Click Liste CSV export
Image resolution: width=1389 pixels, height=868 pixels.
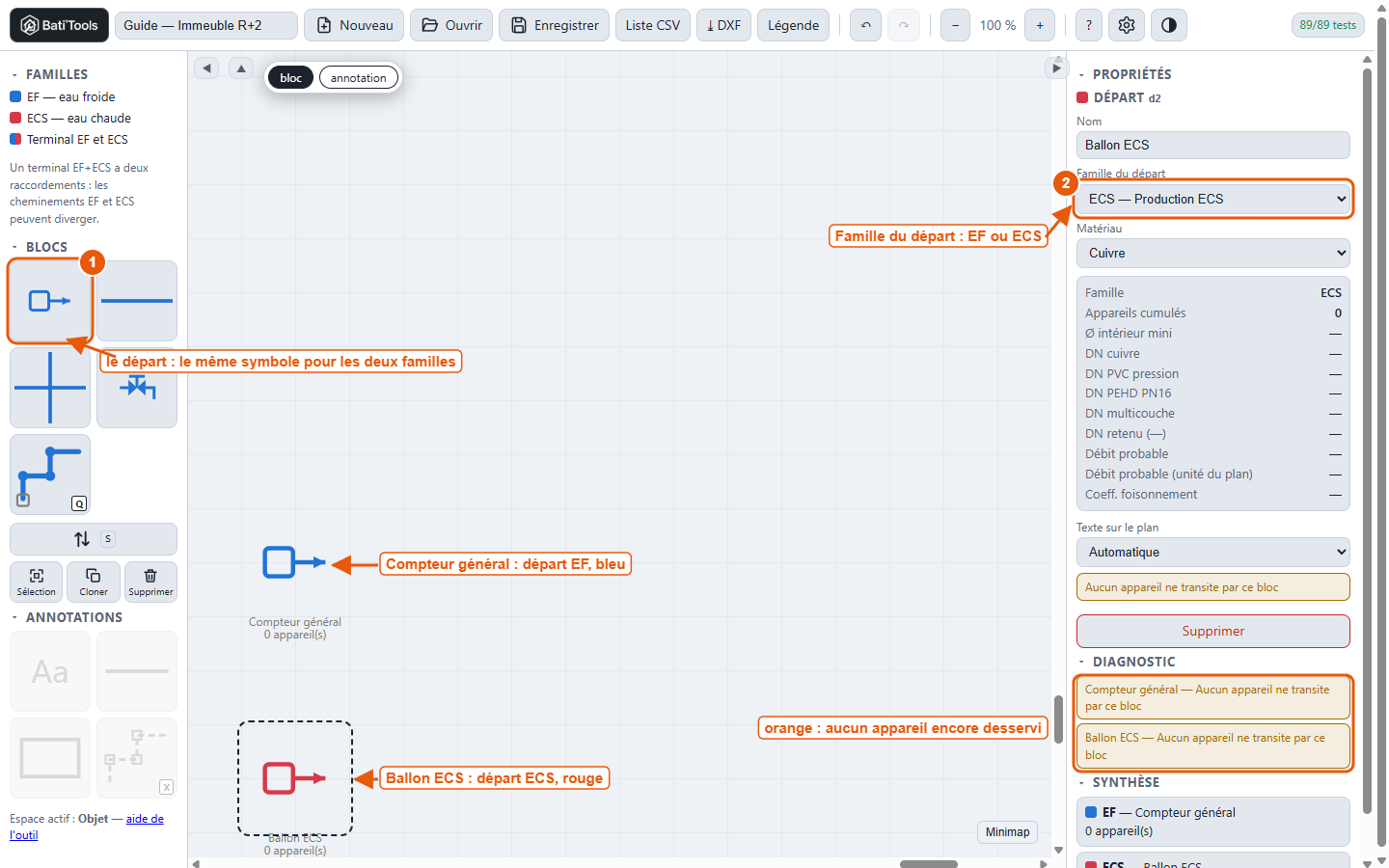click(x=653, y=25)
